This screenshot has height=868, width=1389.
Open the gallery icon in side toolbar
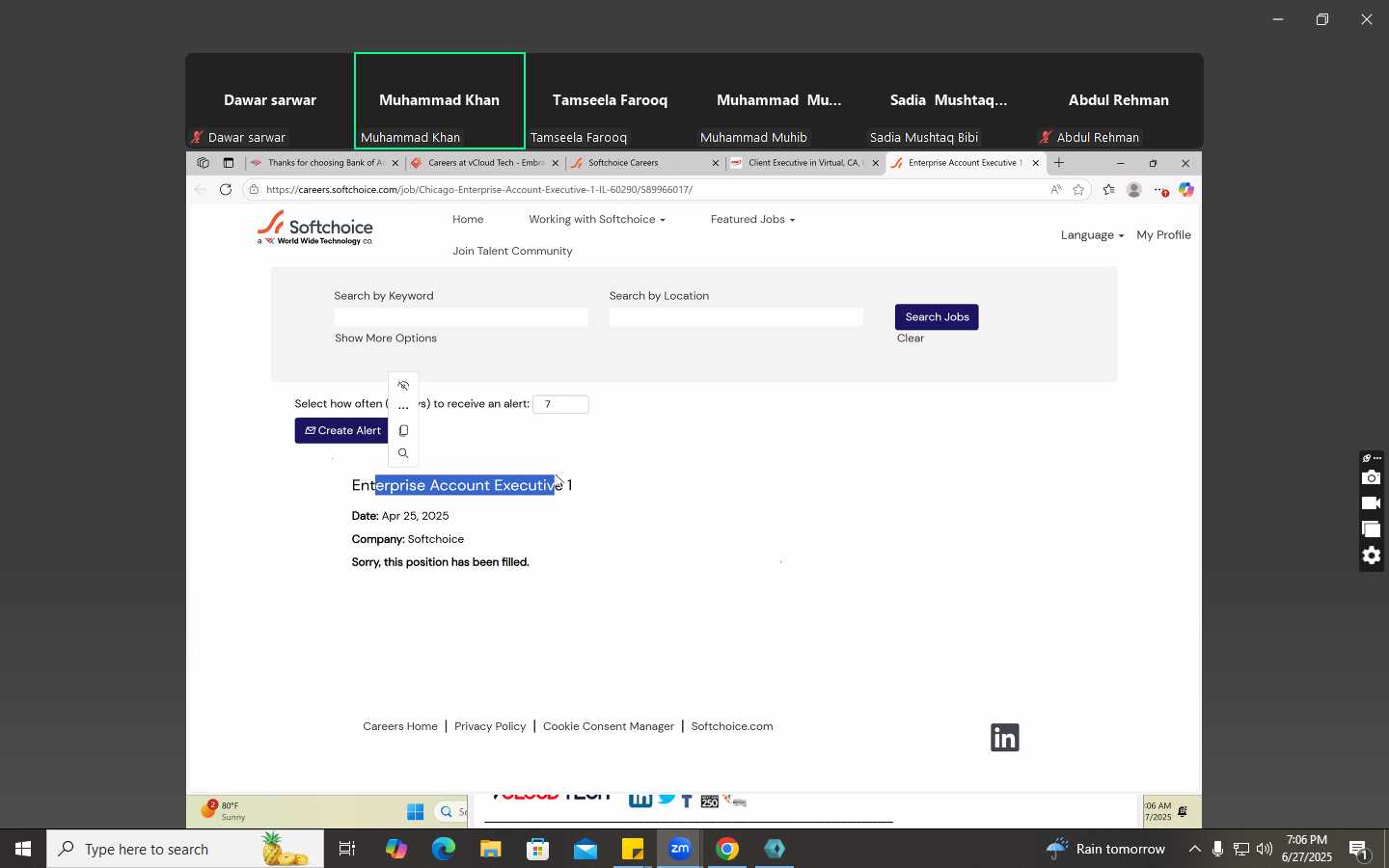(x=1372, y=529)
